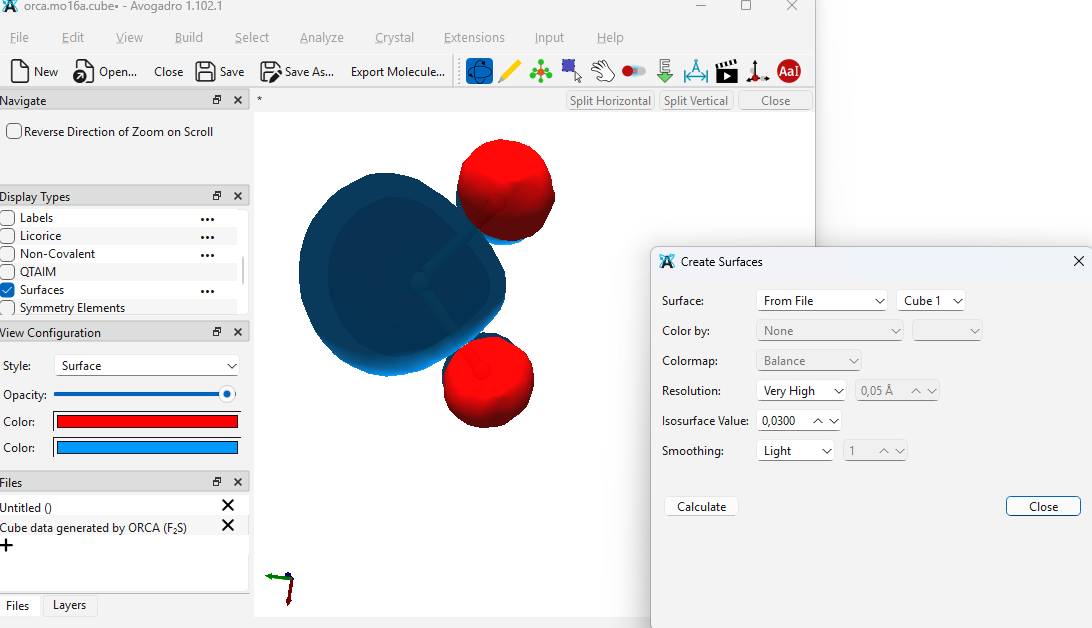1092x628 pixels.
Task: Enable the Licorice display type
Action: (8, 236)
